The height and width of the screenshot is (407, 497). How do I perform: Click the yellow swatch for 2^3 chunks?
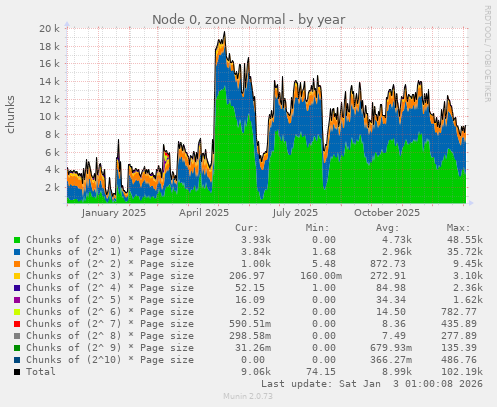point(17,276)
